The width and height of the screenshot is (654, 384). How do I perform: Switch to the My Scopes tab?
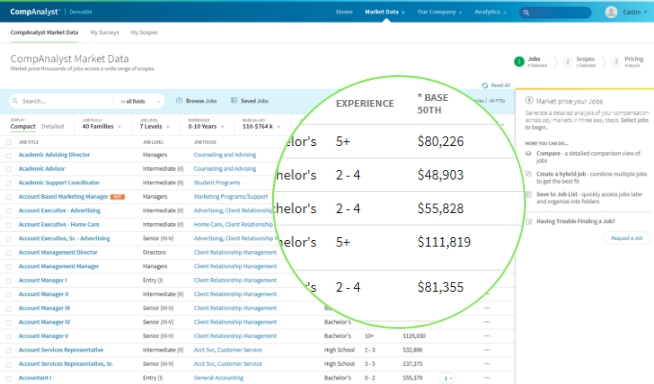pos(144,33)
